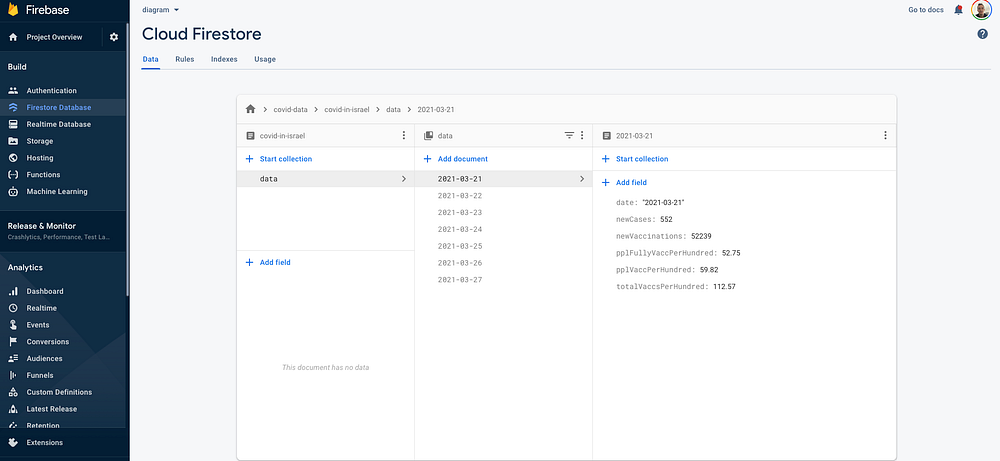
Task: Click covid-data in the breadcrumb
Action: [x=290, y=110]
